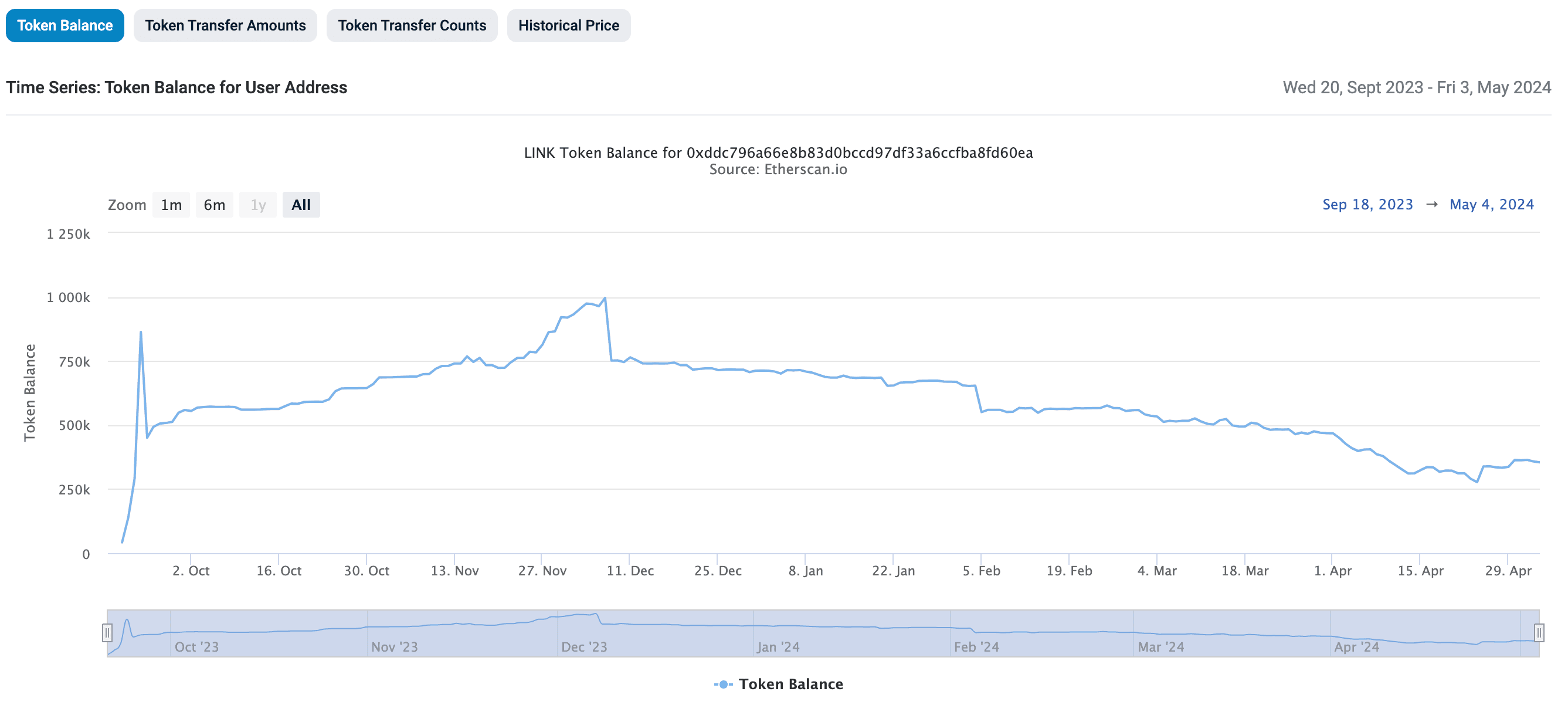Click the Apr '24 navigator label
This screenshot has height=705, width=1568.
coord(1356,646)
